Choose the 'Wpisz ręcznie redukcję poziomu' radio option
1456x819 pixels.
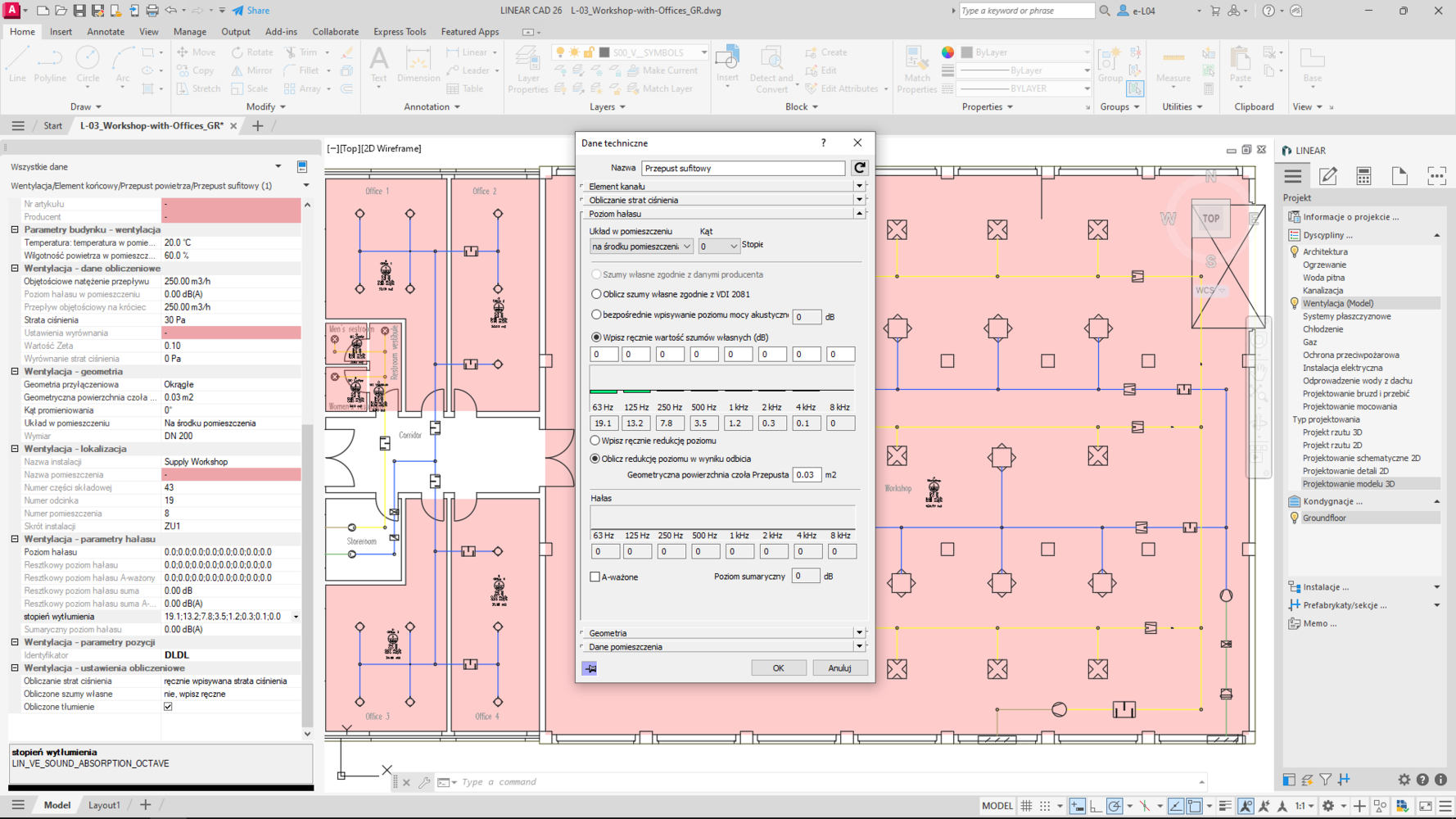595,441
